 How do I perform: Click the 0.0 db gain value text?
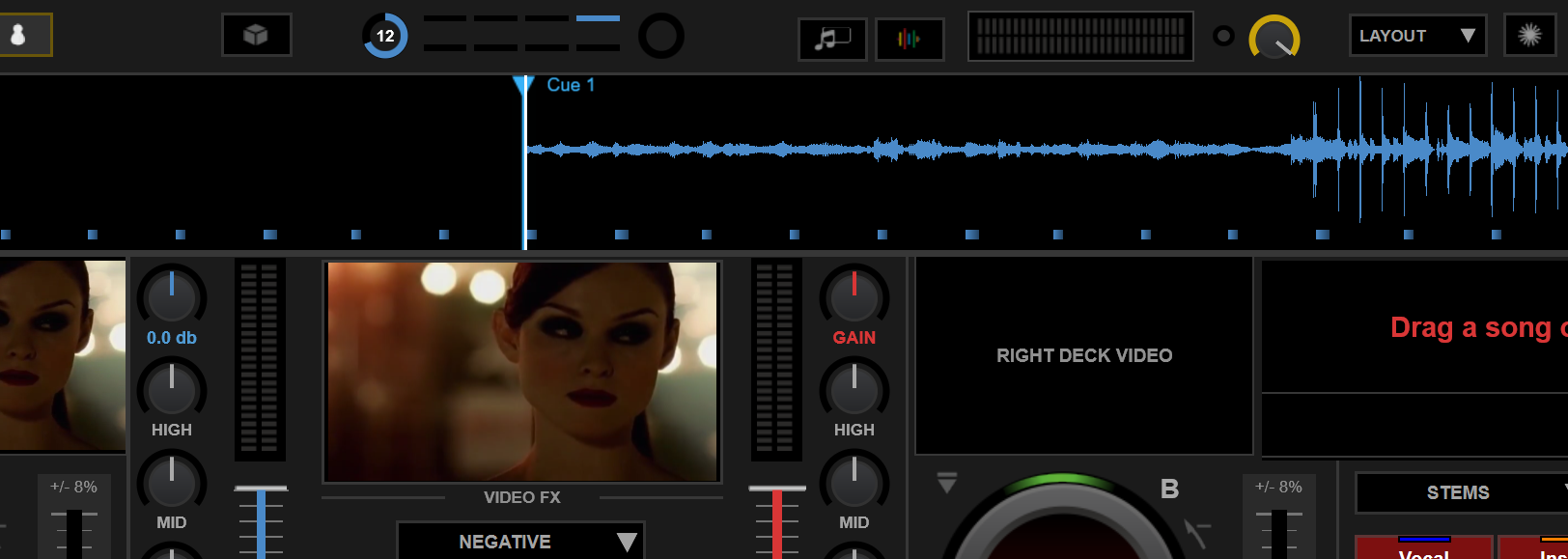click(x=172, y=338)
